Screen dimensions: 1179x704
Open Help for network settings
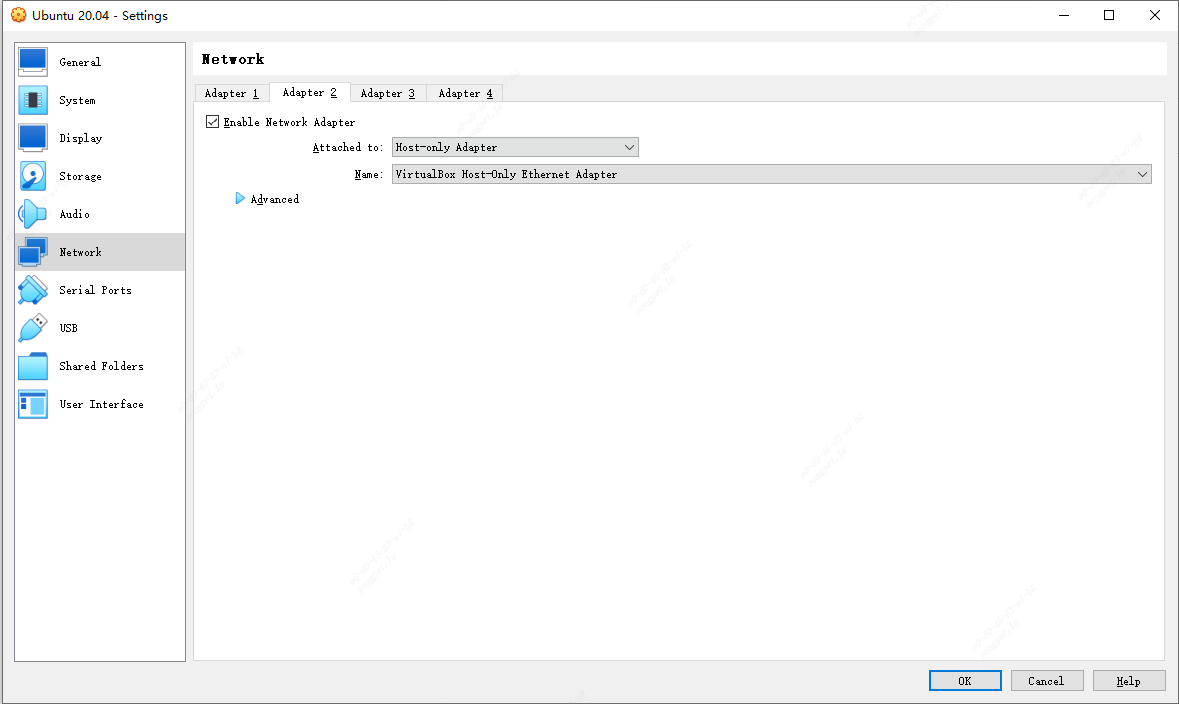[x=1129, y=681]
